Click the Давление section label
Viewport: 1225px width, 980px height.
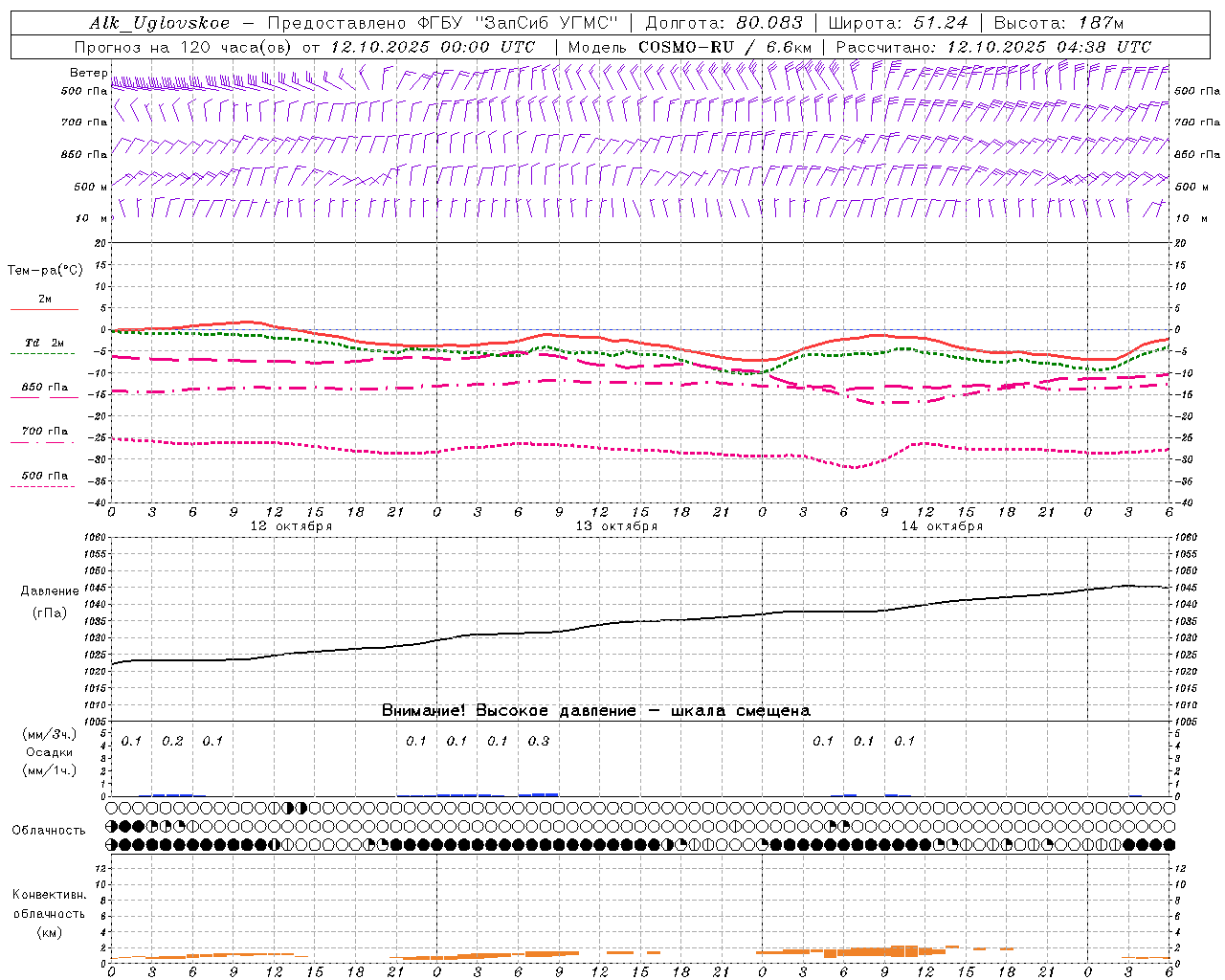tap(50, 591)
